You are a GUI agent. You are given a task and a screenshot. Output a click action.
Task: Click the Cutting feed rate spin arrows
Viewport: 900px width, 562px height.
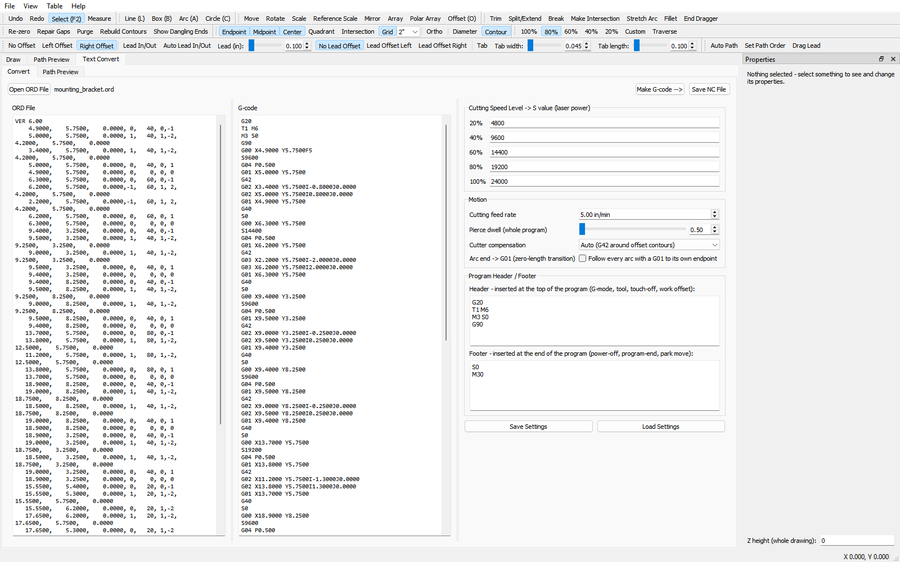(715, 214)
